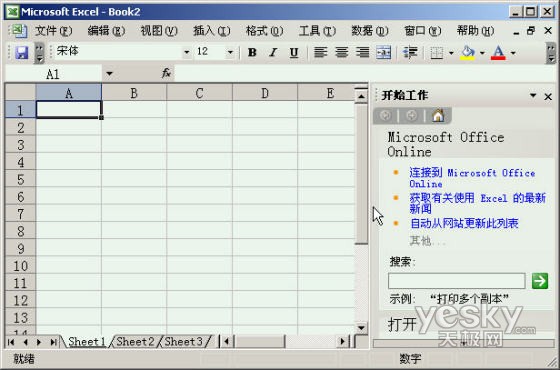The height and width of the screenshot is (370, 560).
Task: Open font size dropdown showing 12
Action: pyautogui.click(x=230, y=52)
